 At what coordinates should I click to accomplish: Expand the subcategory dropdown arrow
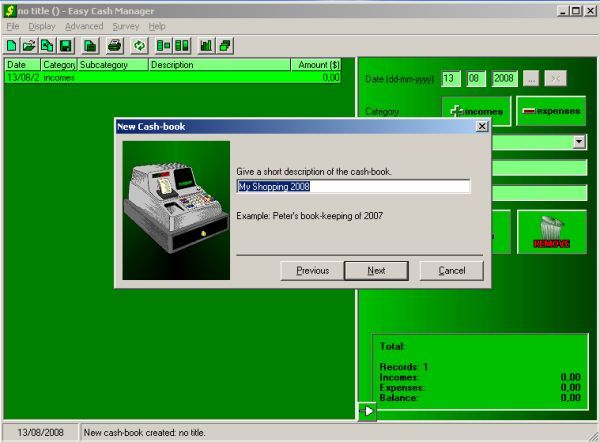tap(579, 142)
